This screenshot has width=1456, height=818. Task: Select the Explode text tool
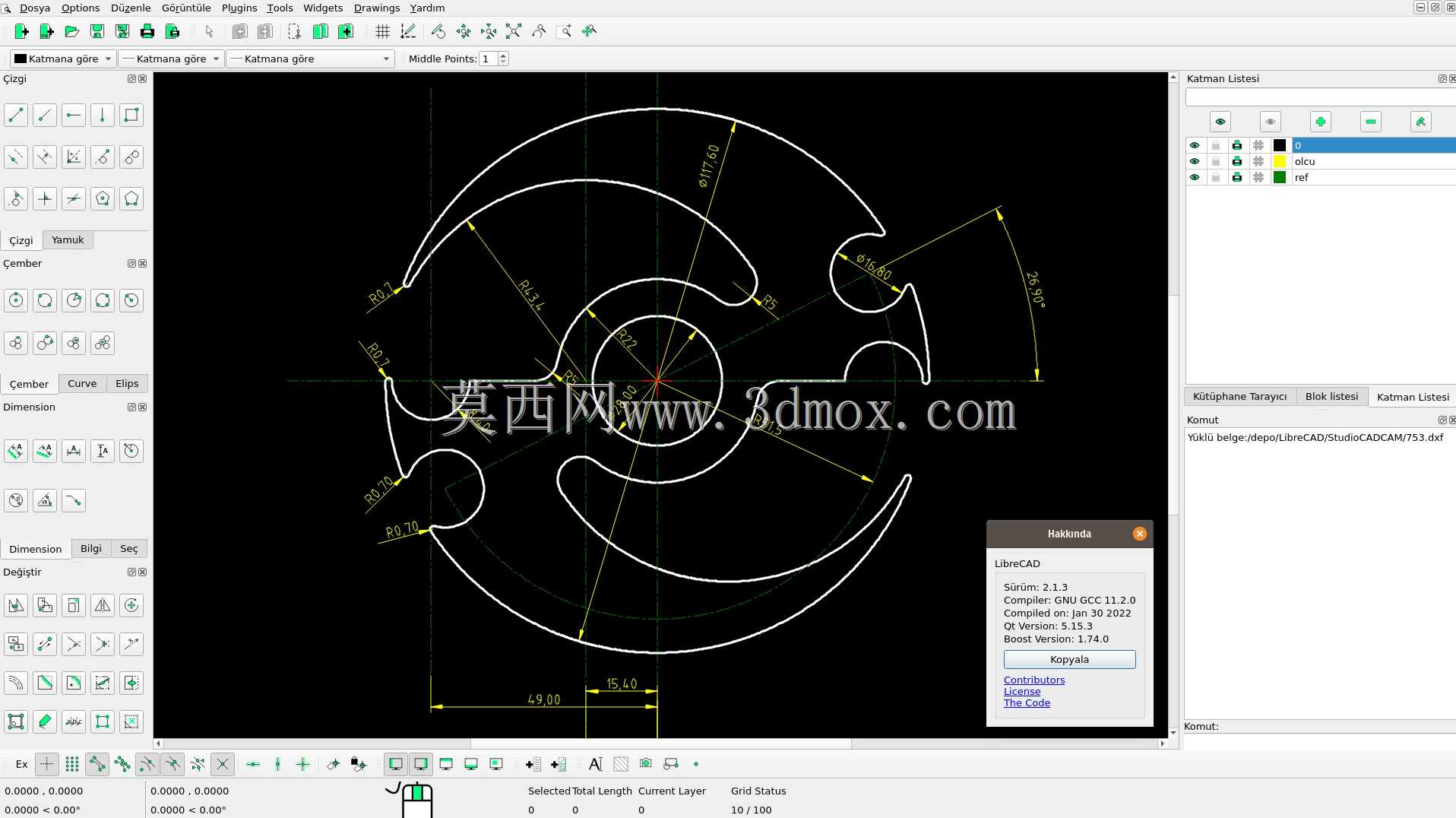[x=74, y=721]
